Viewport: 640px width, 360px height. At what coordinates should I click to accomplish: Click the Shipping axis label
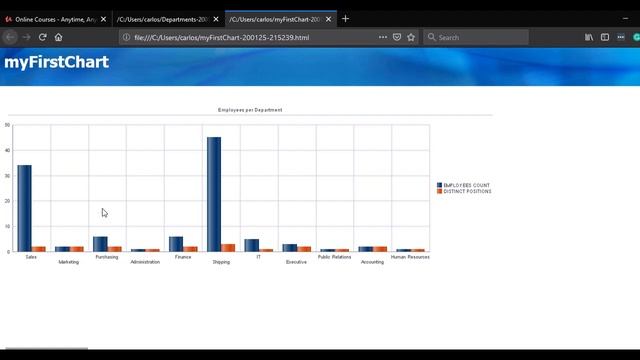coord(221,262)
